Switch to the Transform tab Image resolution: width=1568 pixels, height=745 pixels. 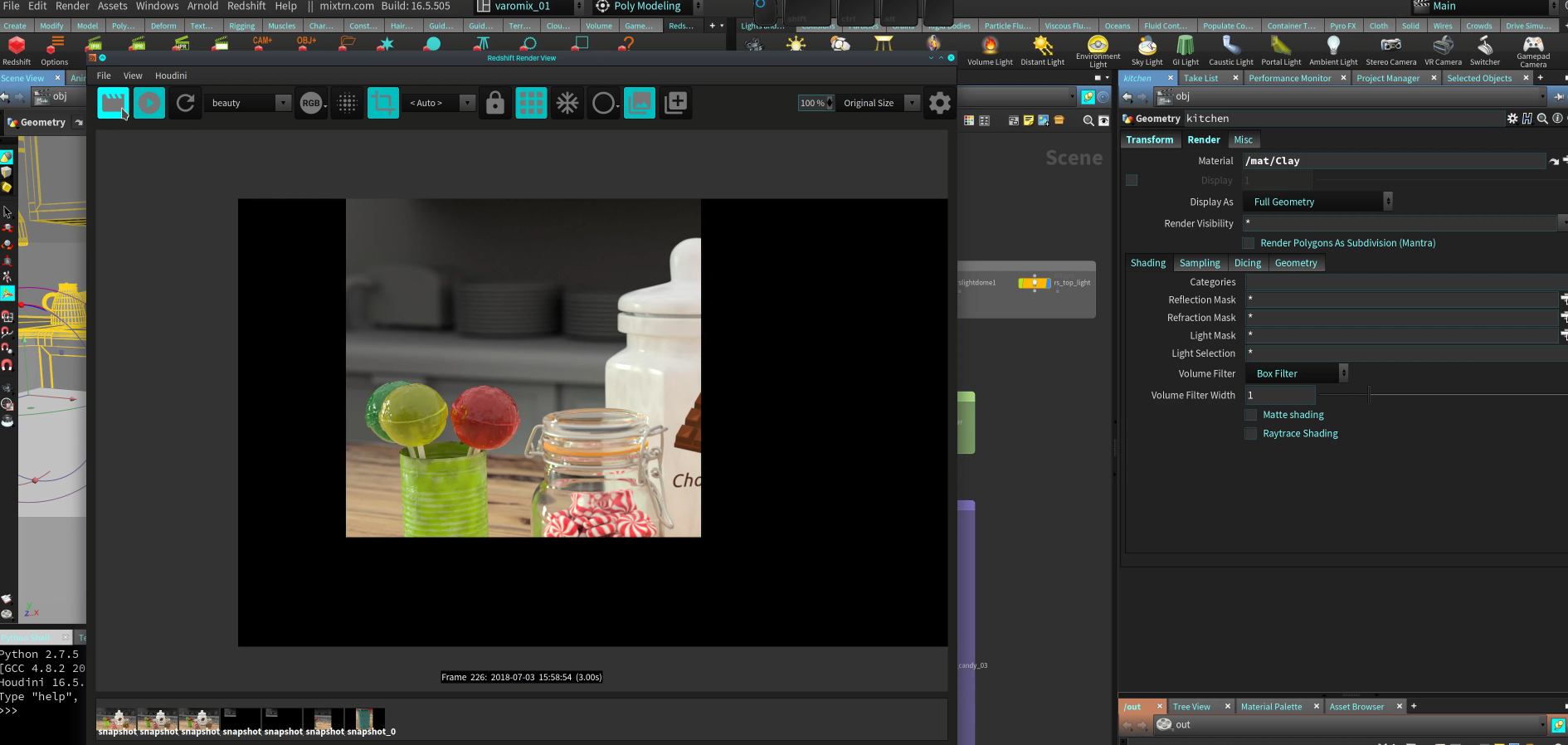[1149, 139]
